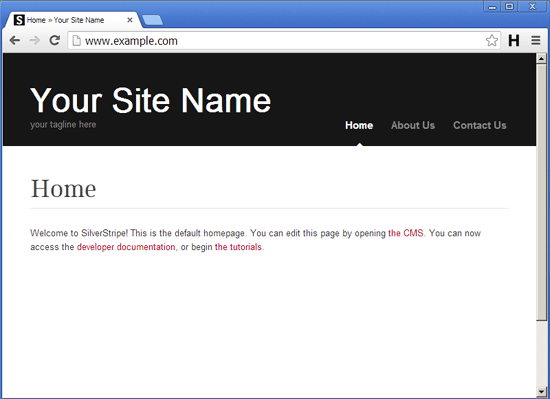The image size is (550, 399).
Task: Click the scrollbar down arrow
Action: (x=541, y=392)
